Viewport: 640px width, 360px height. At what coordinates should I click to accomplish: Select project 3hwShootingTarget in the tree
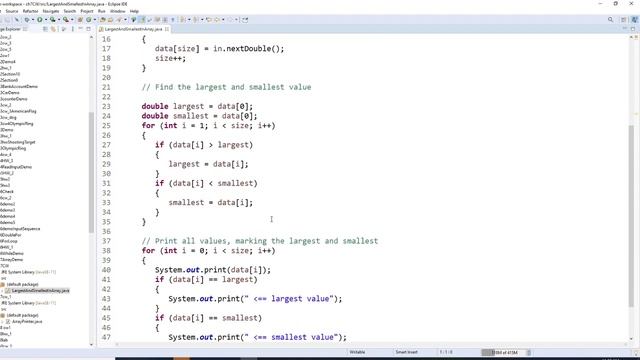coord(18,142)
